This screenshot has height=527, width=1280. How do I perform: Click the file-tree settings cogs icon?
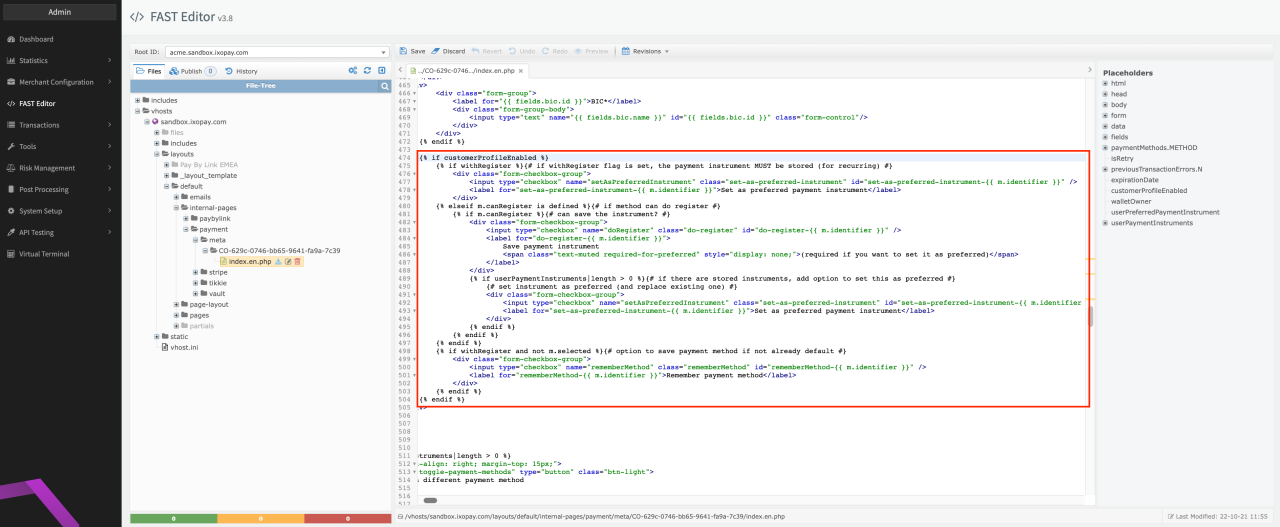coord(352,71)
